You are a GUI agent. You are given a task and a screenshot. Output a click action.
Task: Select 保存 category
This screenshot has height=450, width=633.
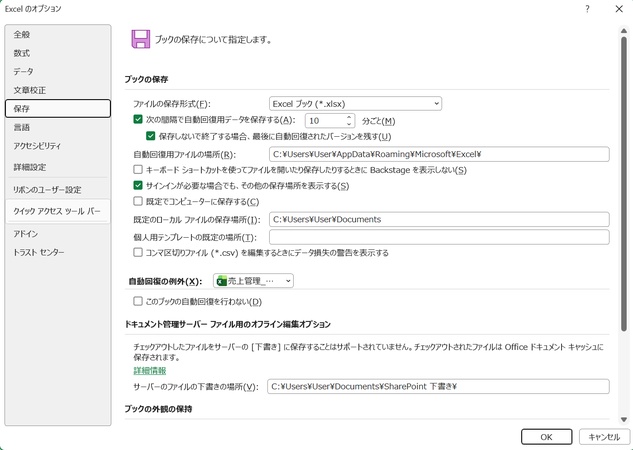[58, 109]
